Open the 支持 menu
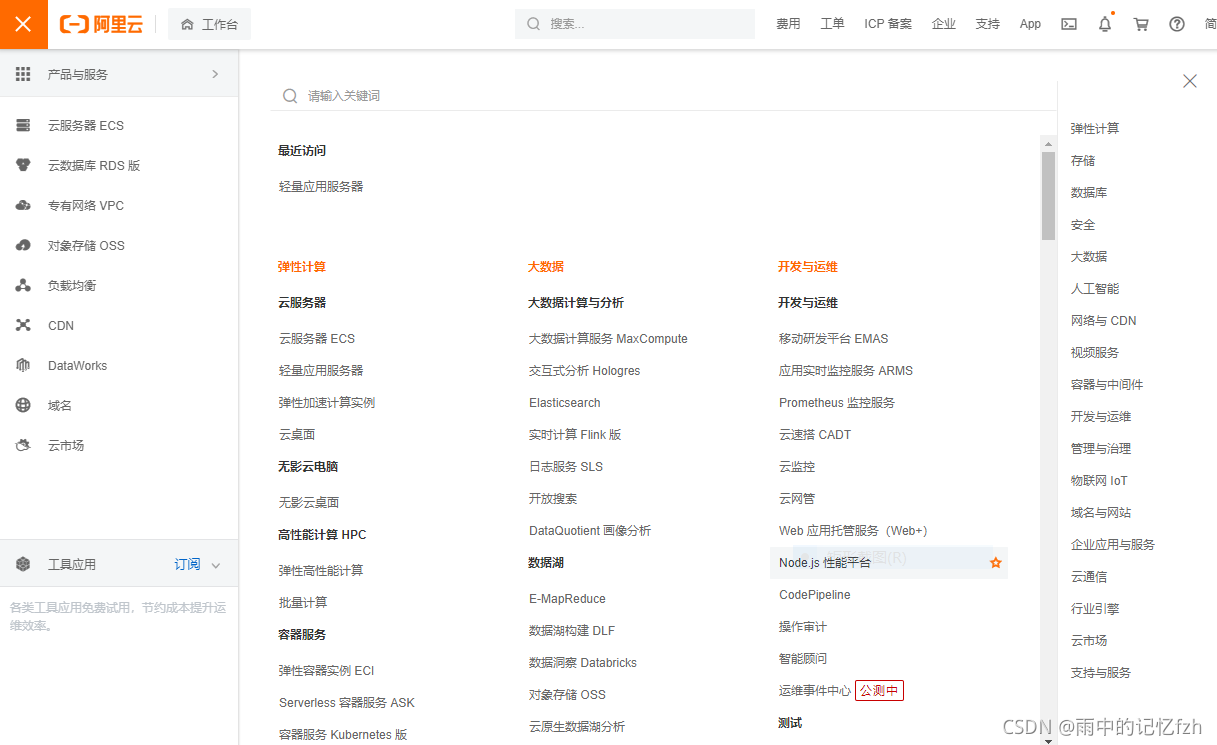The width and height of the screenshot is (1217, 745). click(987, 24)
